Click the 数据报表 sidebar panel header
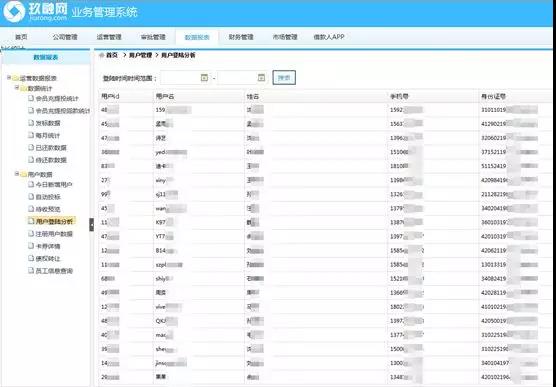 46,57
